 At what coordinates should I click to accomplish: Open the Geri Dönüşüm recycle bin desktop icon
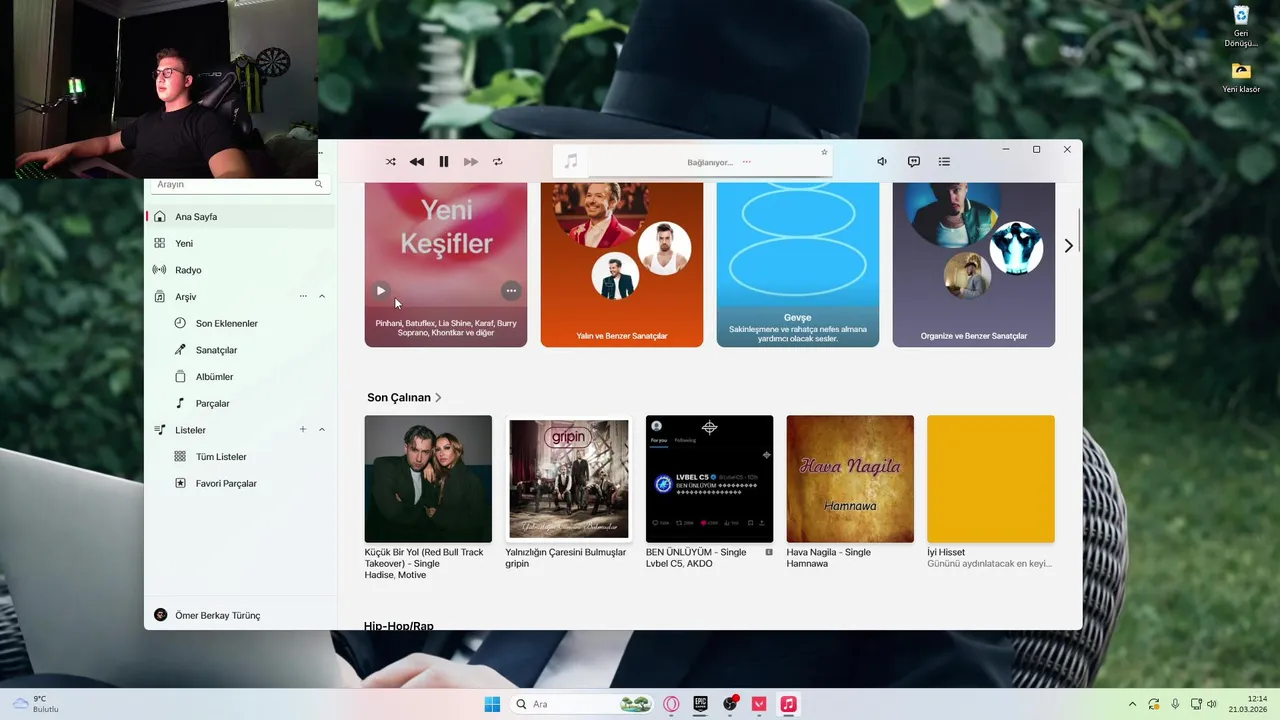click(x=1241, y=26)
